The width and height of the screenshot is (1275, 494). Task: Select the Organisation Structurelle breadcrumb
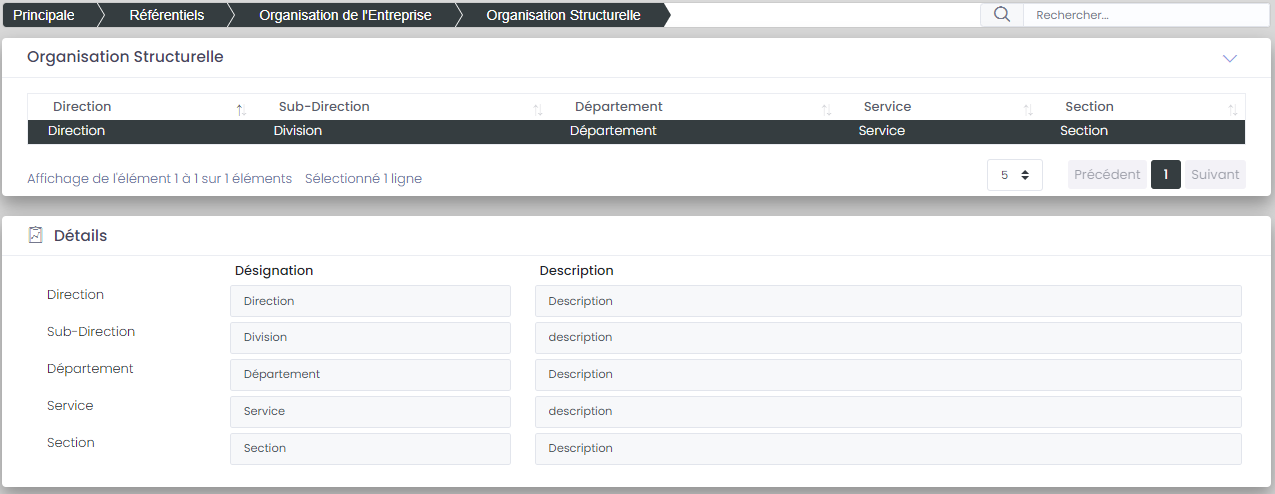(563, 15)
